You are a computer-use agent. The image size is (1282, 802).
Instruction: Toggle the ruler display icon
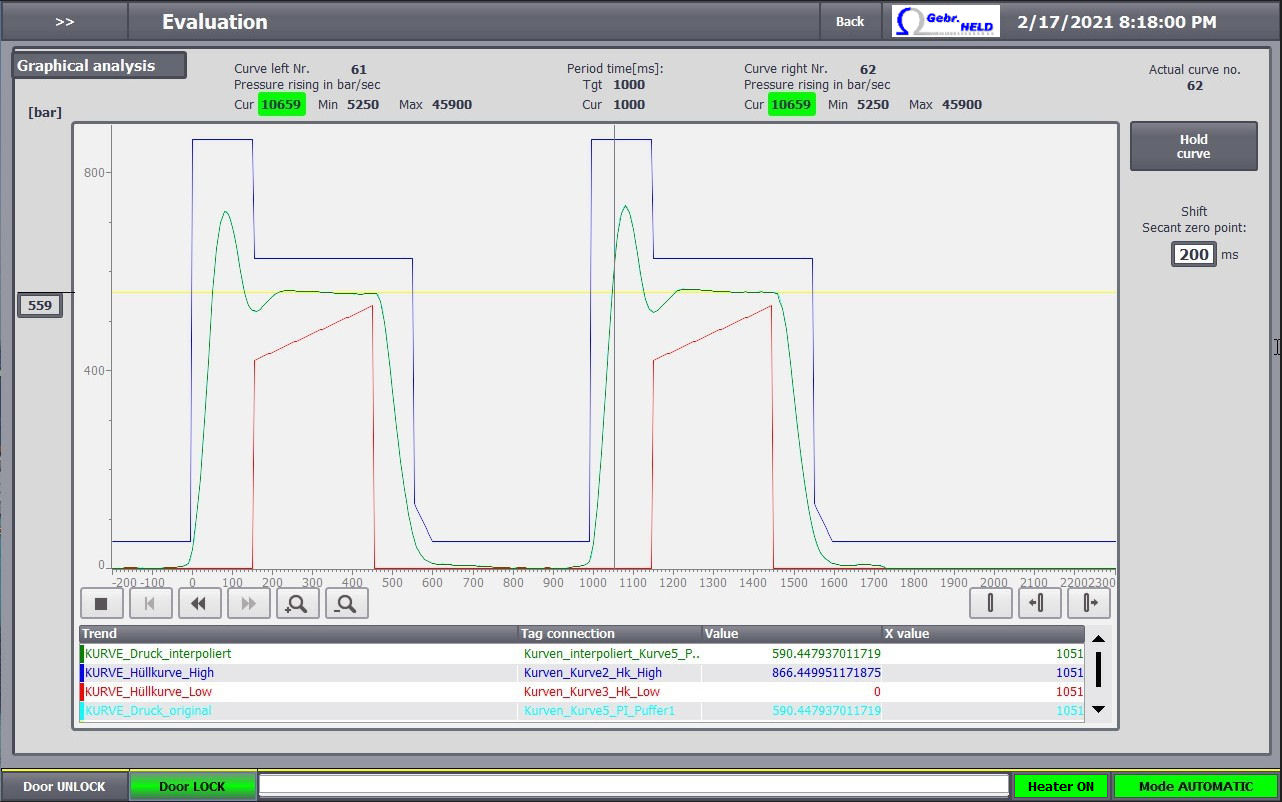[x=990, y=603]
